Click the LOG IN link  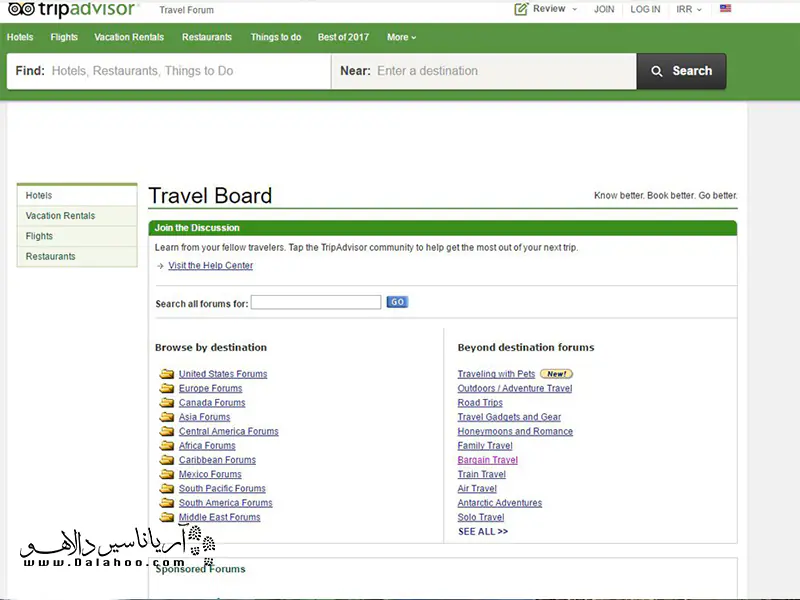pyautogui.click(x=645, y=9)
